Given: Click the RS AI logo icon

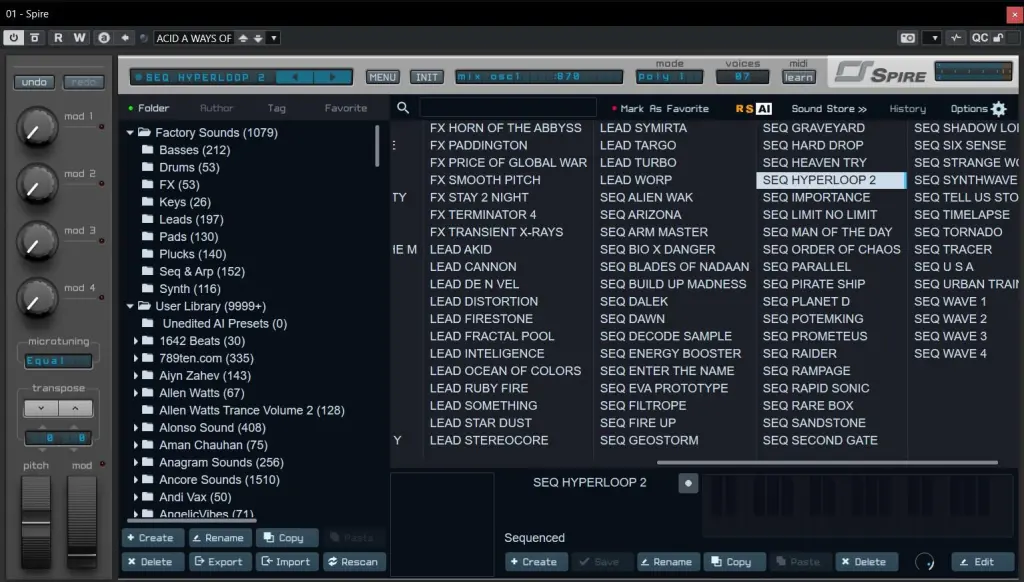Looking at the screenshot, I should coord(754,108).
